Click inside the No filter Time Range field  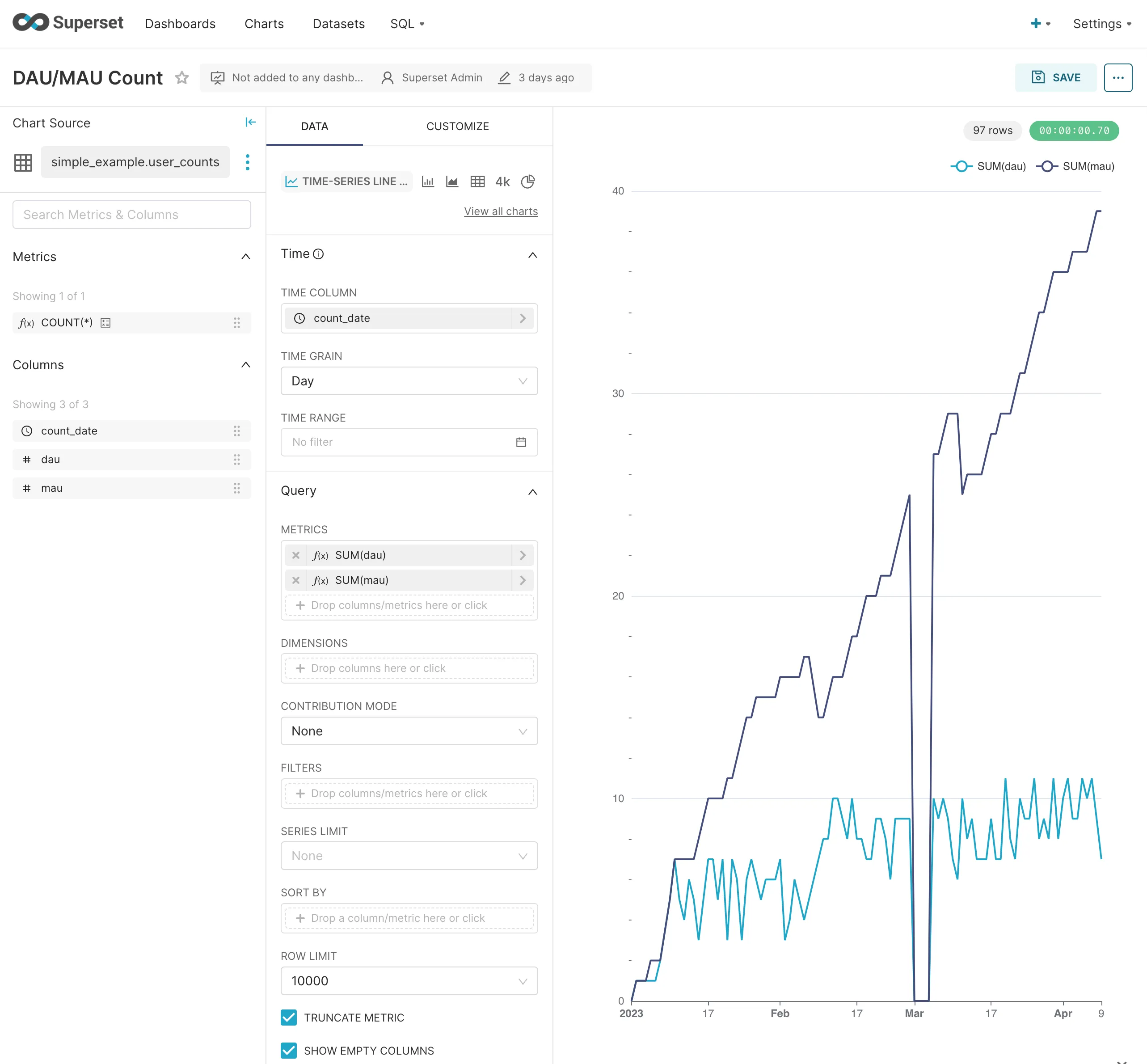(392, 442)
